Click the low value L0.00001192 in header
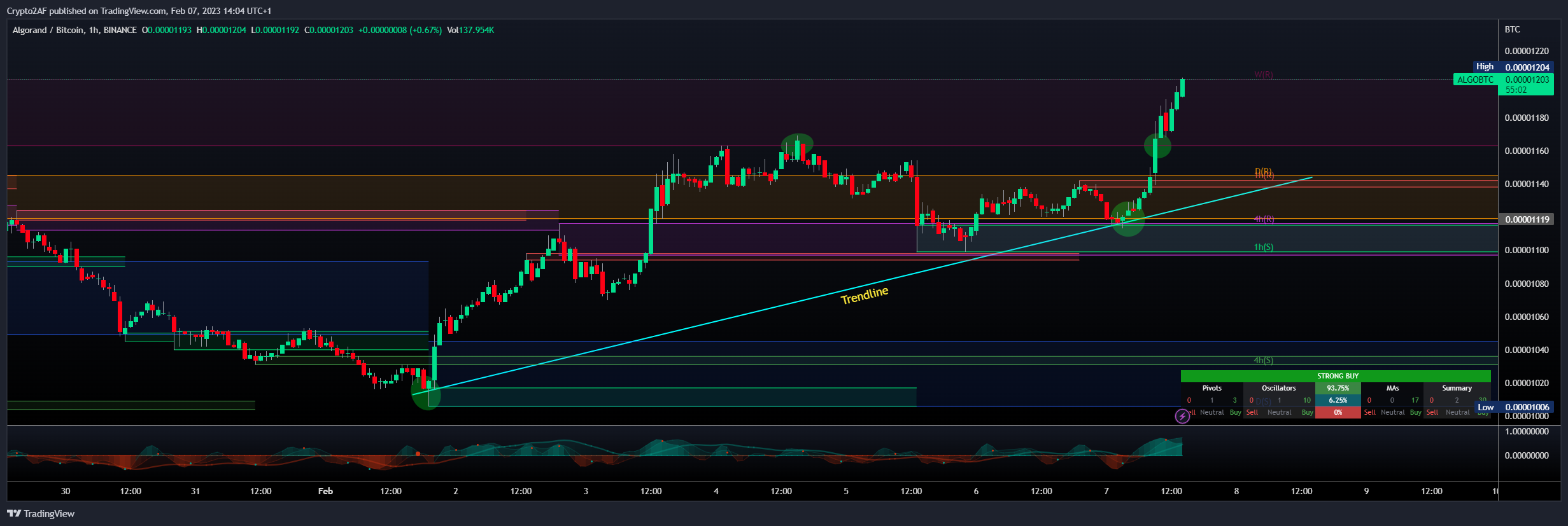This screenshot has height=526, width=1568. click(275, 30)
